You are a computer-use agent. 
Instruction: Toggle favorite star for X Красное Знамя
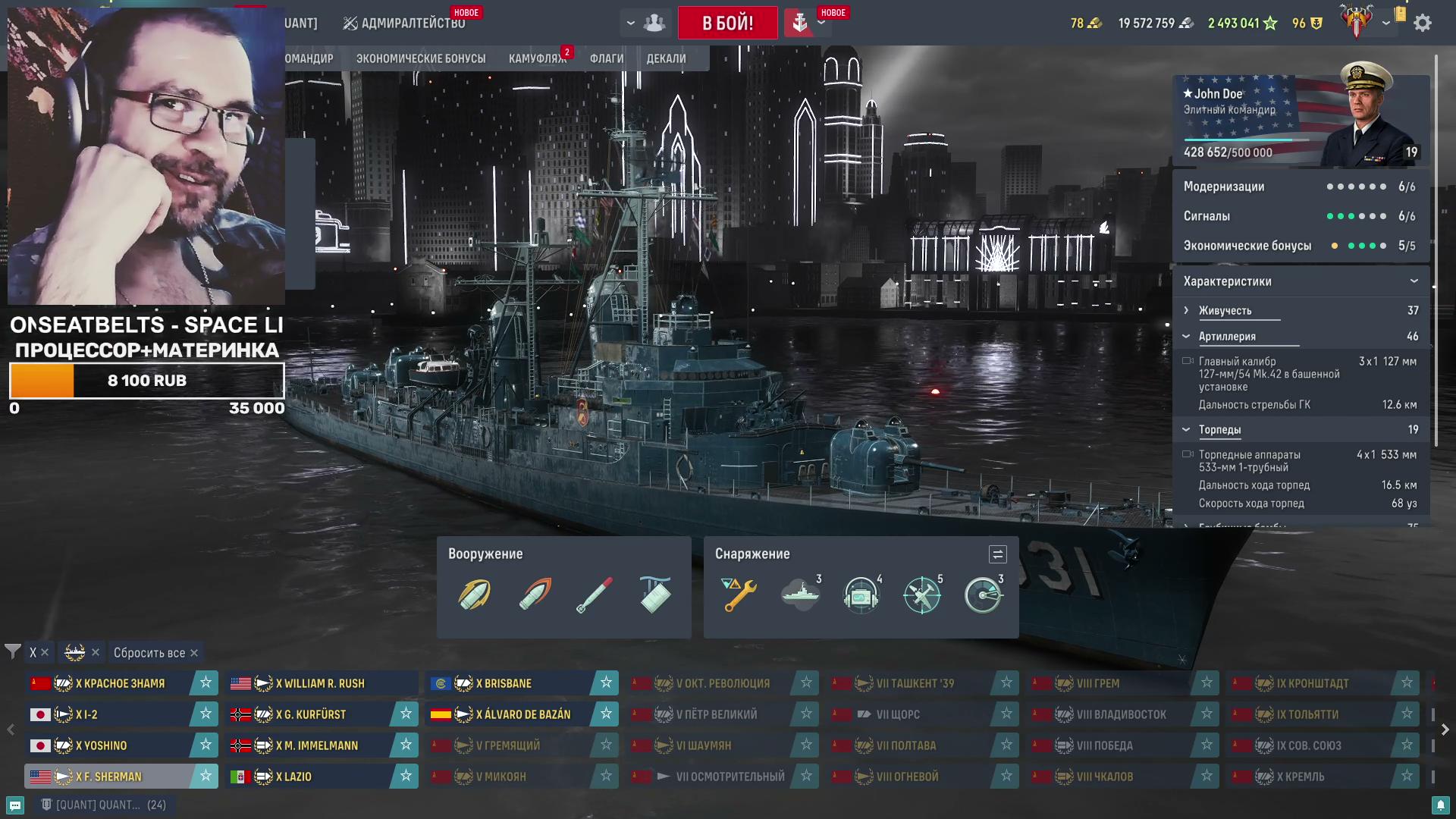[206, 682]
